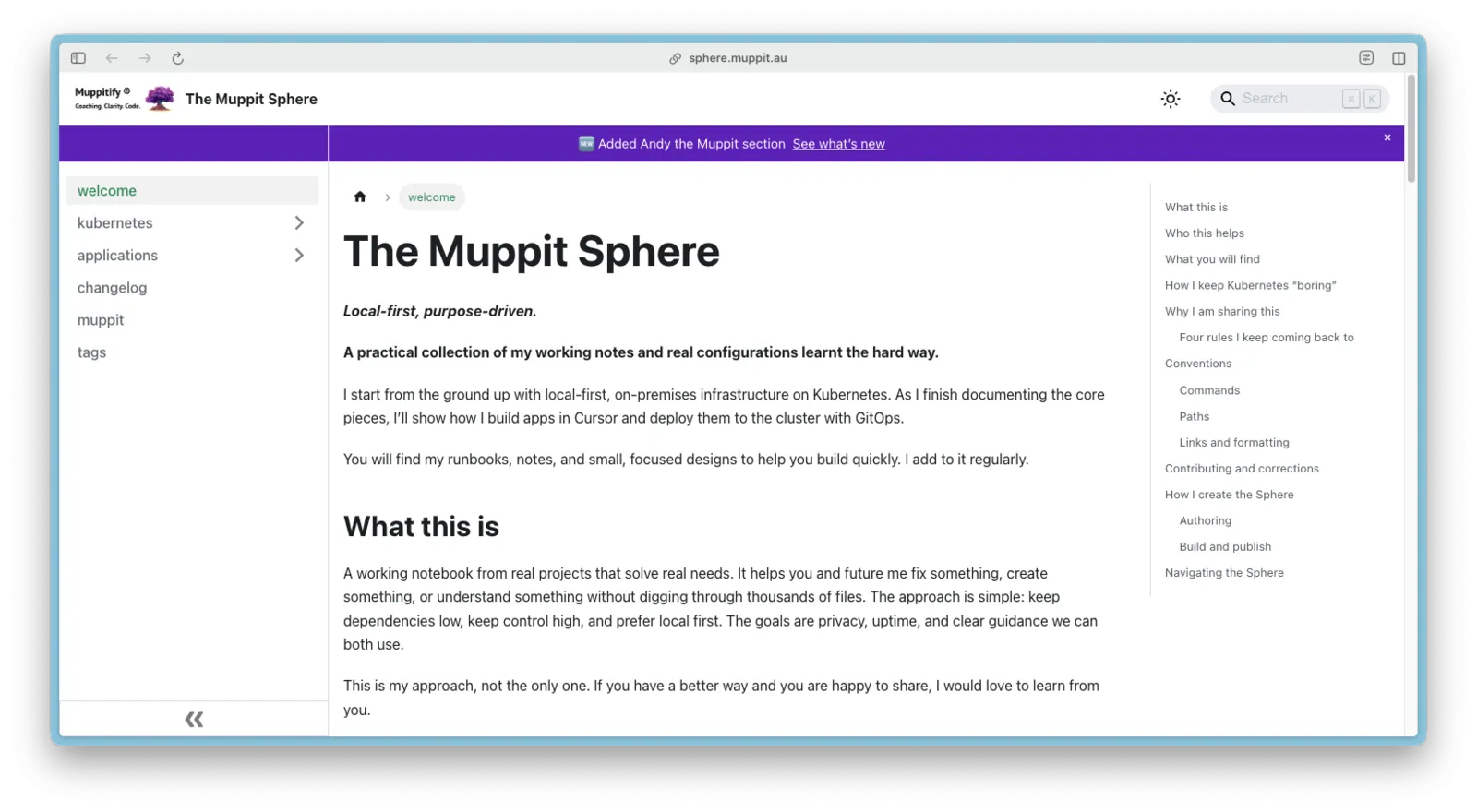Open the changelog sidebar item
This screenshot has width=1477, height=812.
point(112,288)
